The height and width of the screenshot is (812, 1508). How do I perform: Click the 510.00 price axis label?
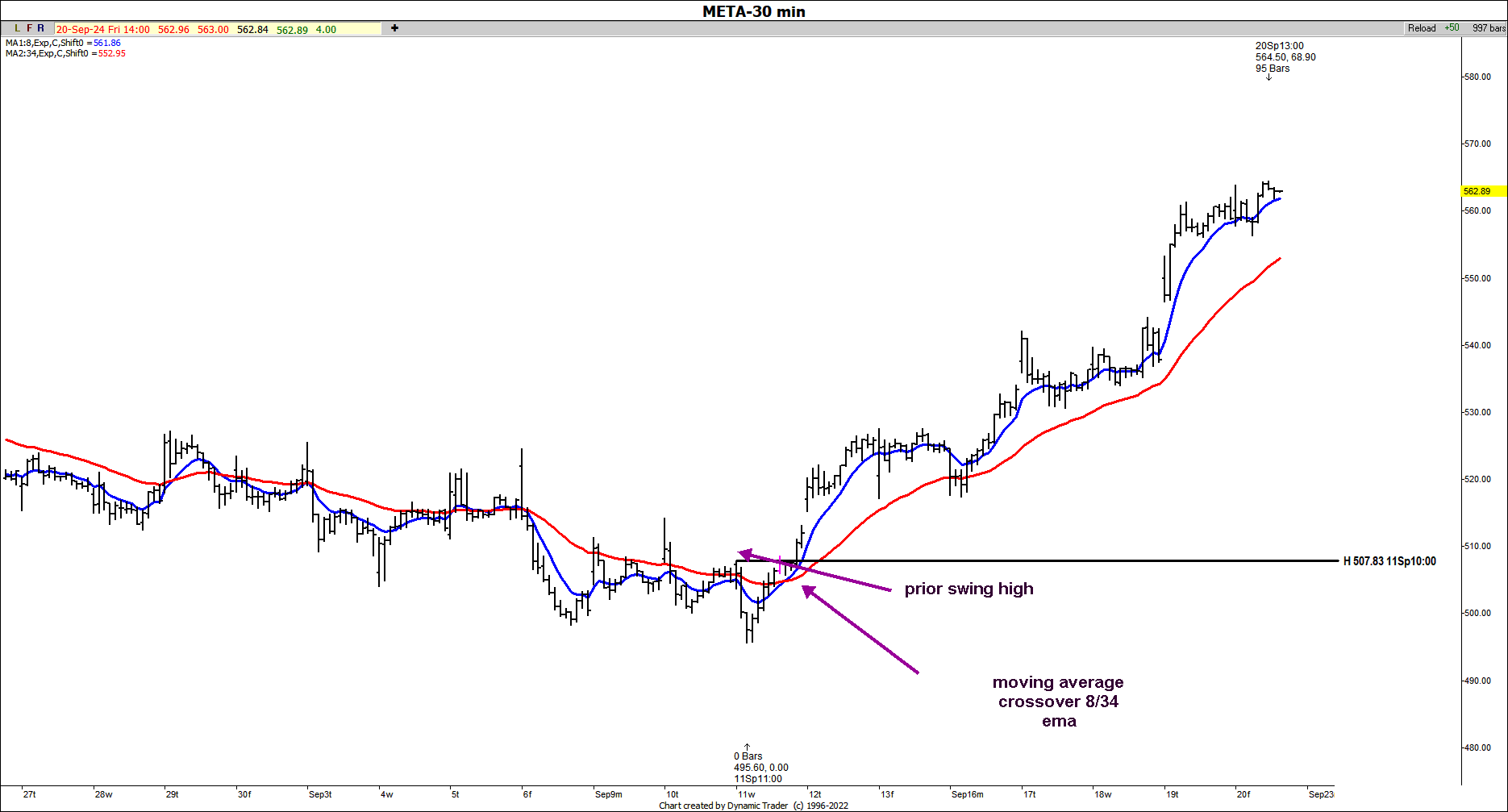pos(1477,546)
